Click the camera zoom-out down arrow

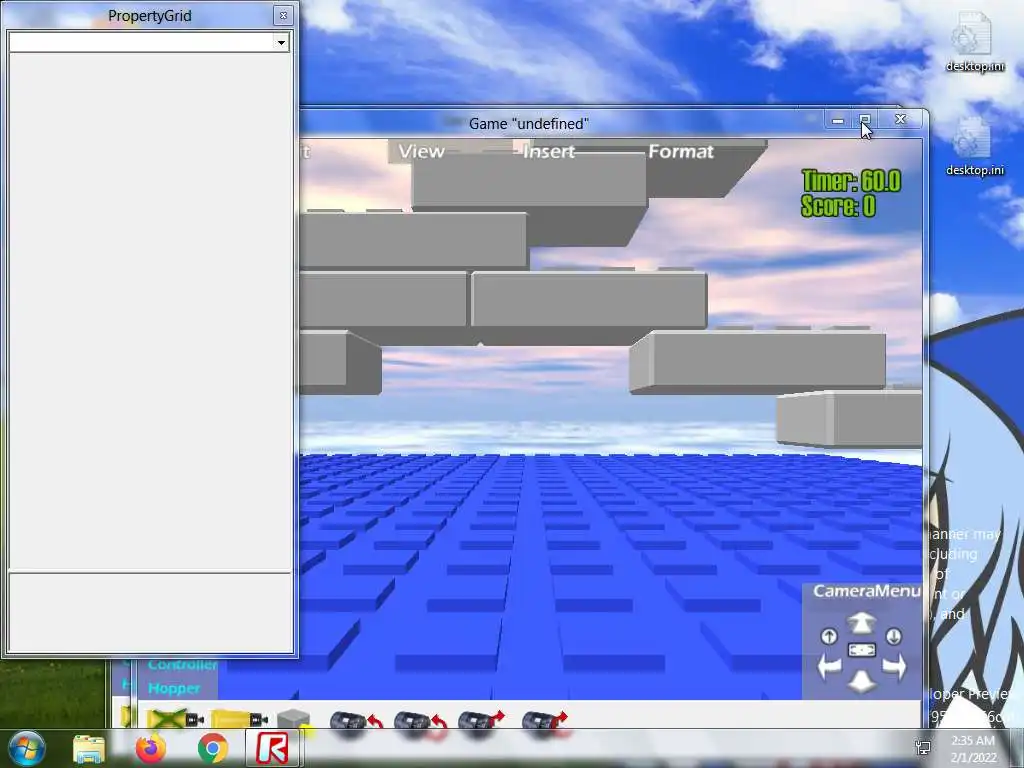tap(861, 681)
